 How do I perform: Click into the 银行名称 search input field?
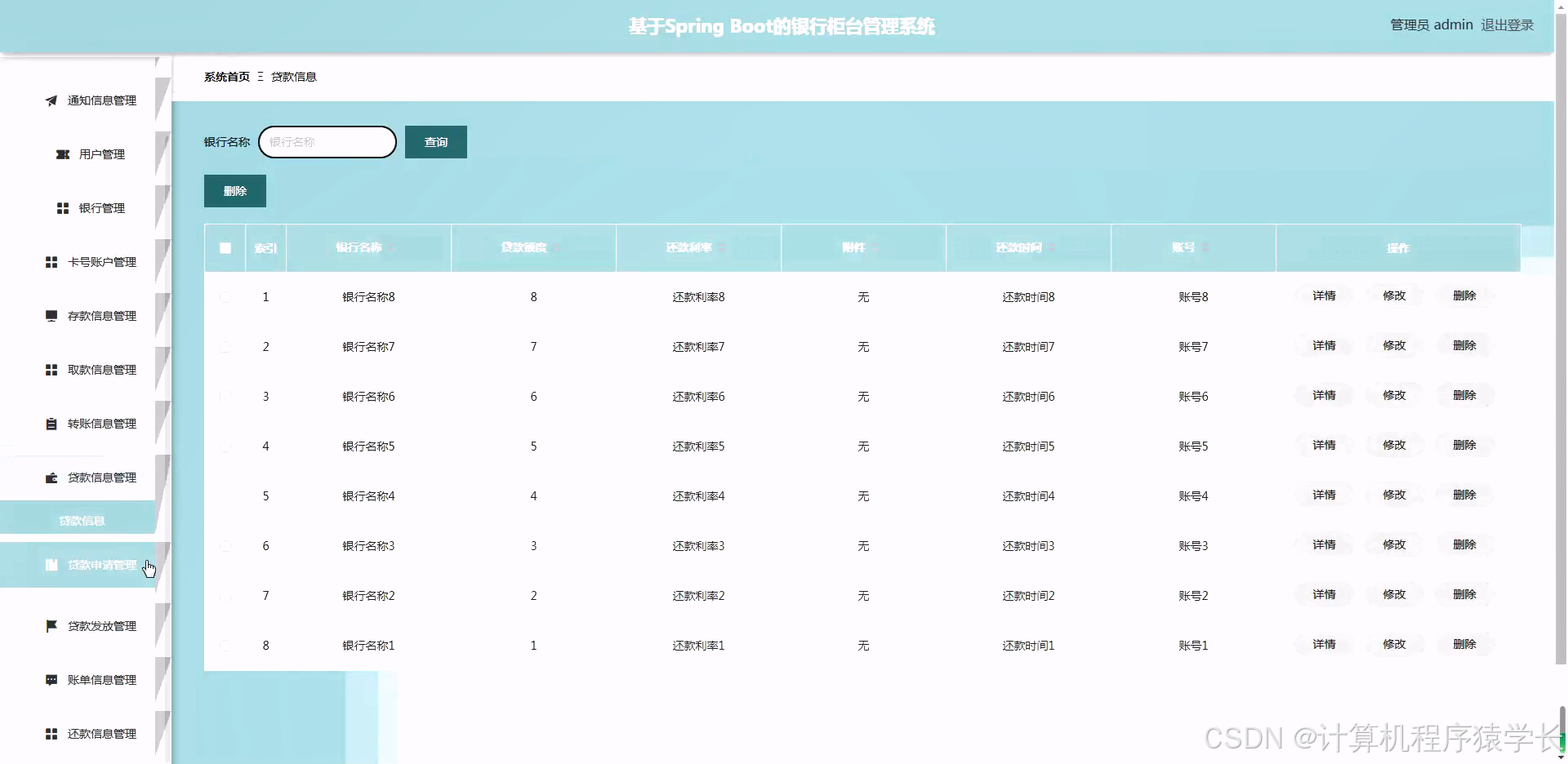327,142
